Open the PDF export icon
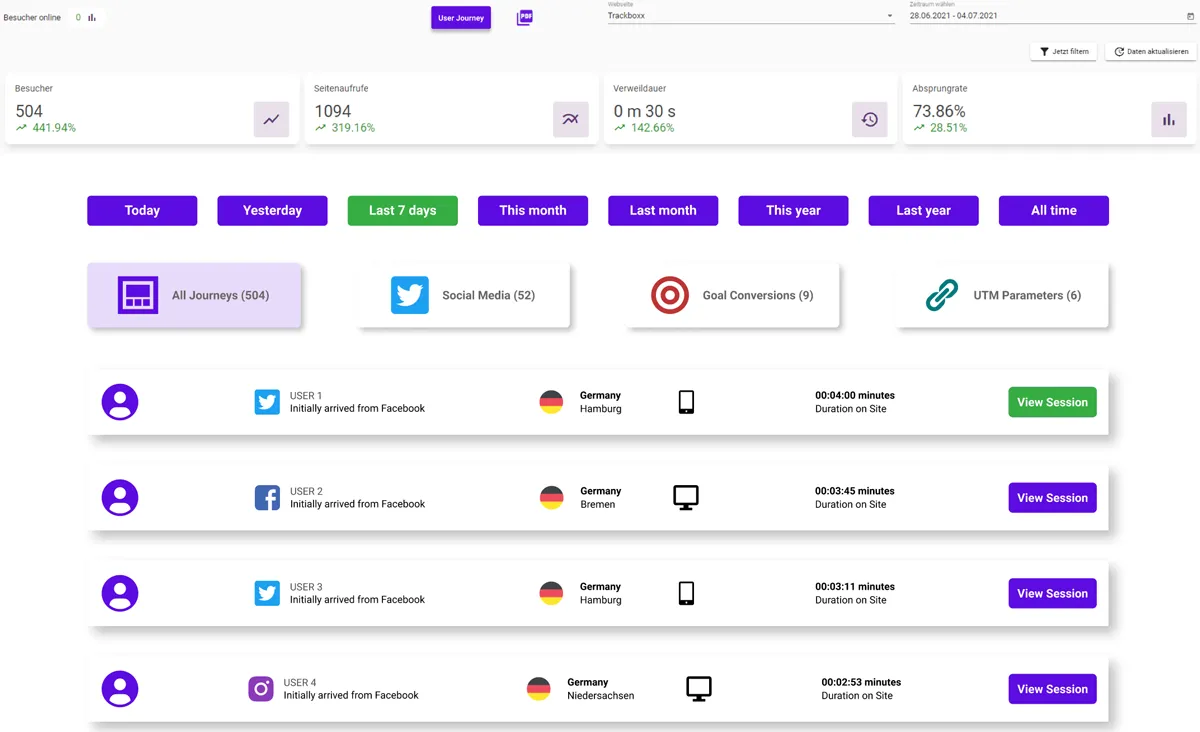 (x=523, y=17)
